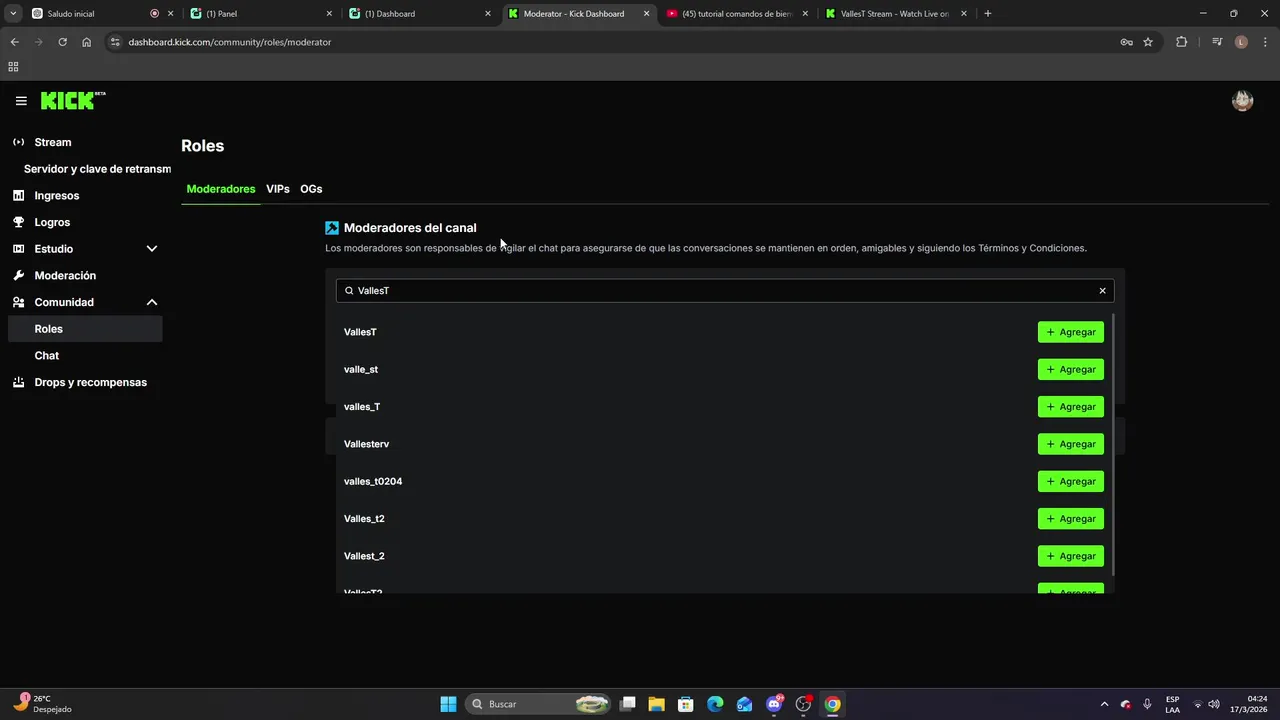
Task: Reload the current page
Action: click(x=62, y=42)
